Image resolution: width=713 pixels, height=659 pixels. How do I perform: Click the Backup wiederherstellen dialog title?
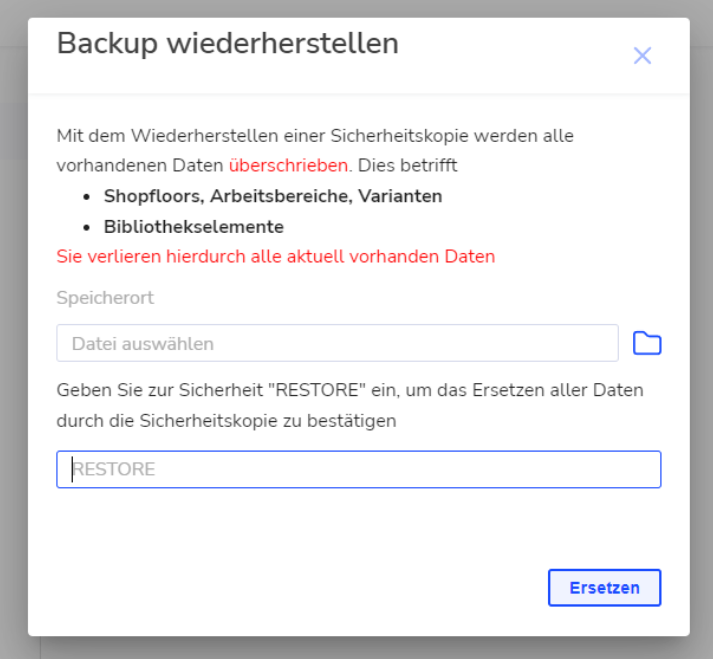[x=227, y=44]
